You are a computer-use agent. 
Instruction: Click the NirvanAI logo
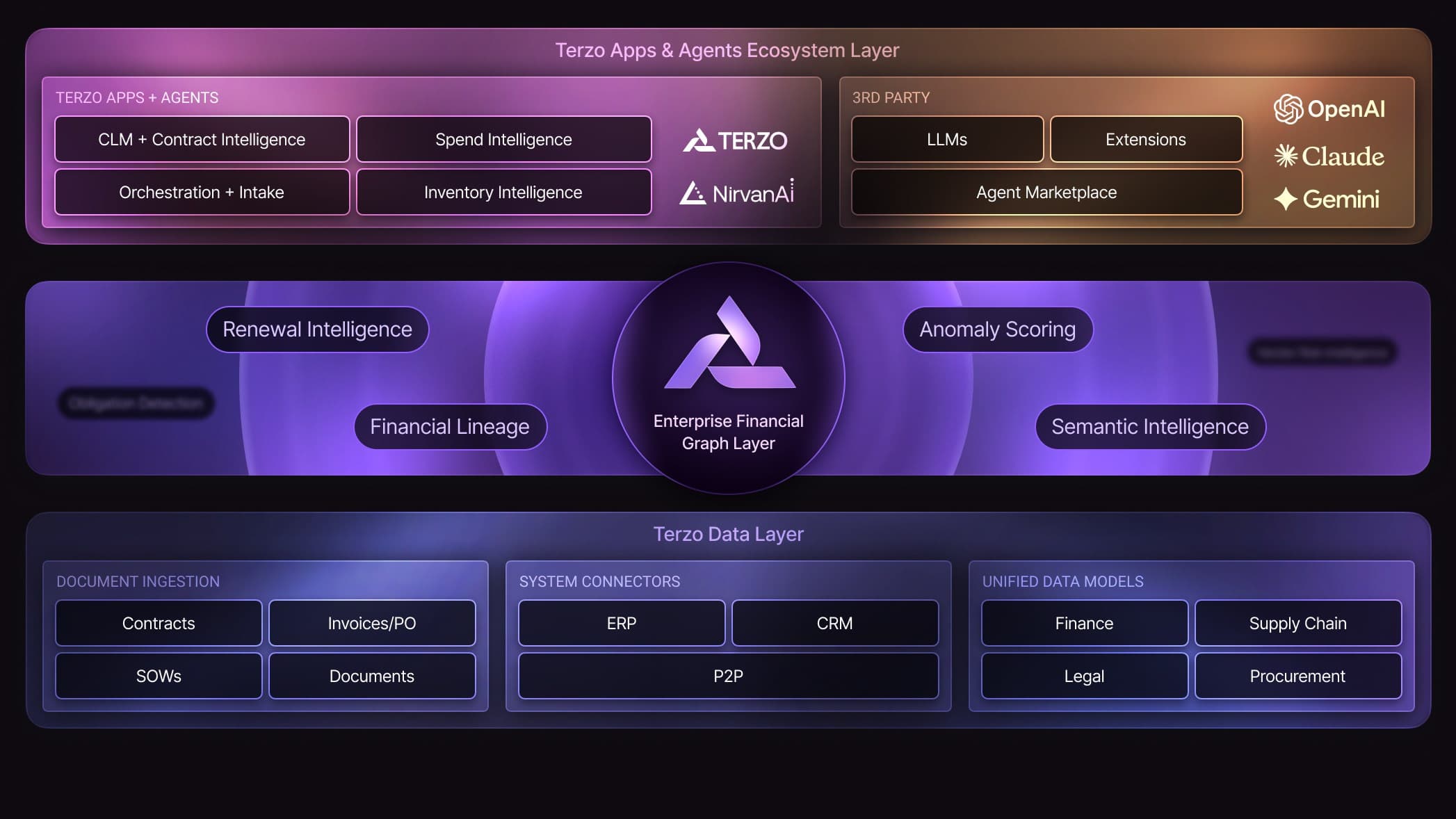(736, 193)
